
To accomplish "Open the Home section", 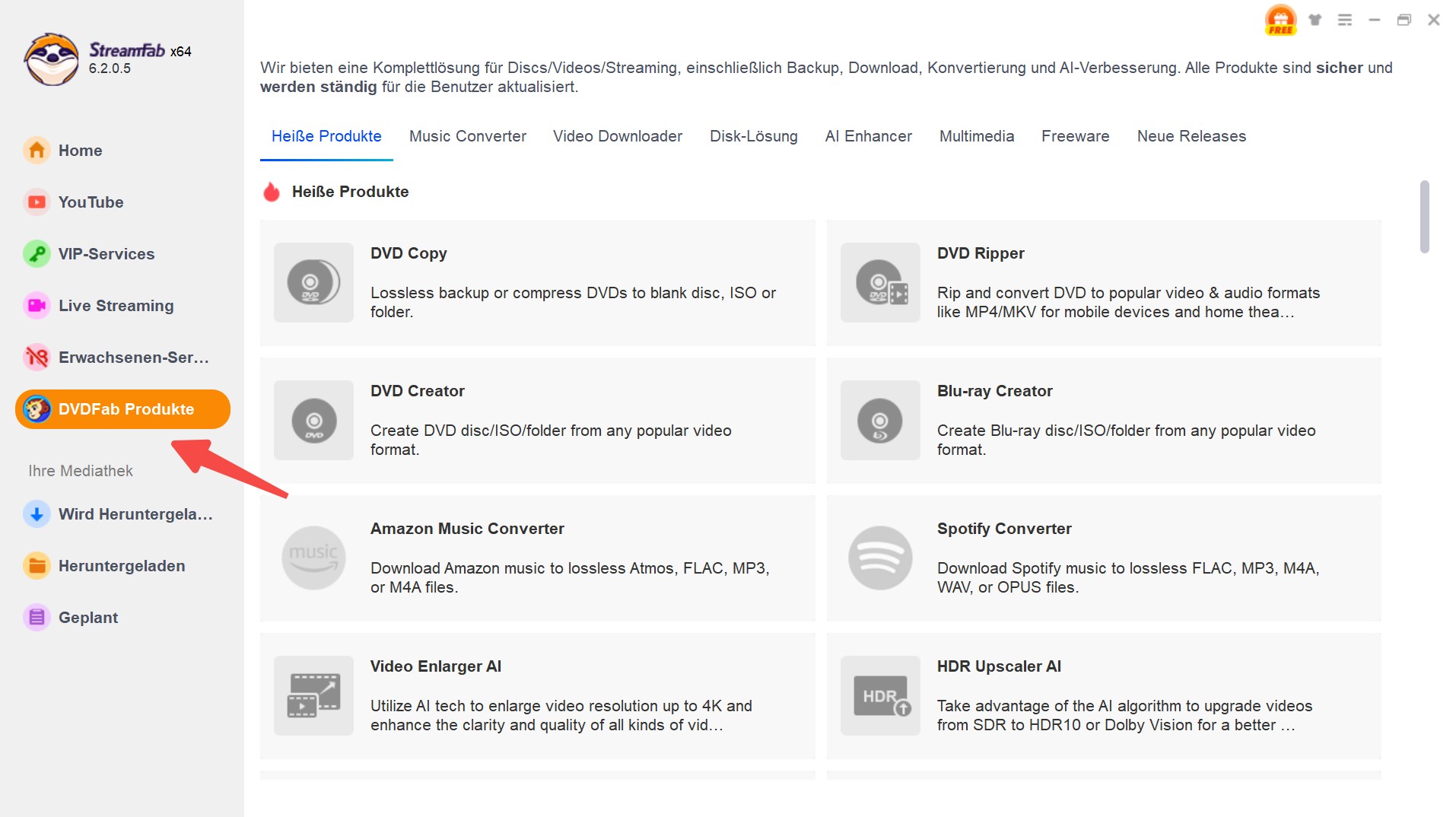I will [122, 151].
